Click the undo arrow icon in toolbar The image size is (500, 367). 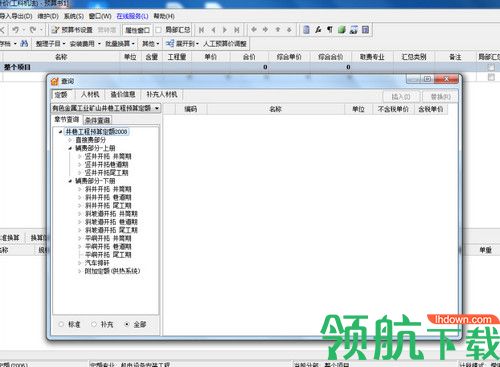pos(15,30)
